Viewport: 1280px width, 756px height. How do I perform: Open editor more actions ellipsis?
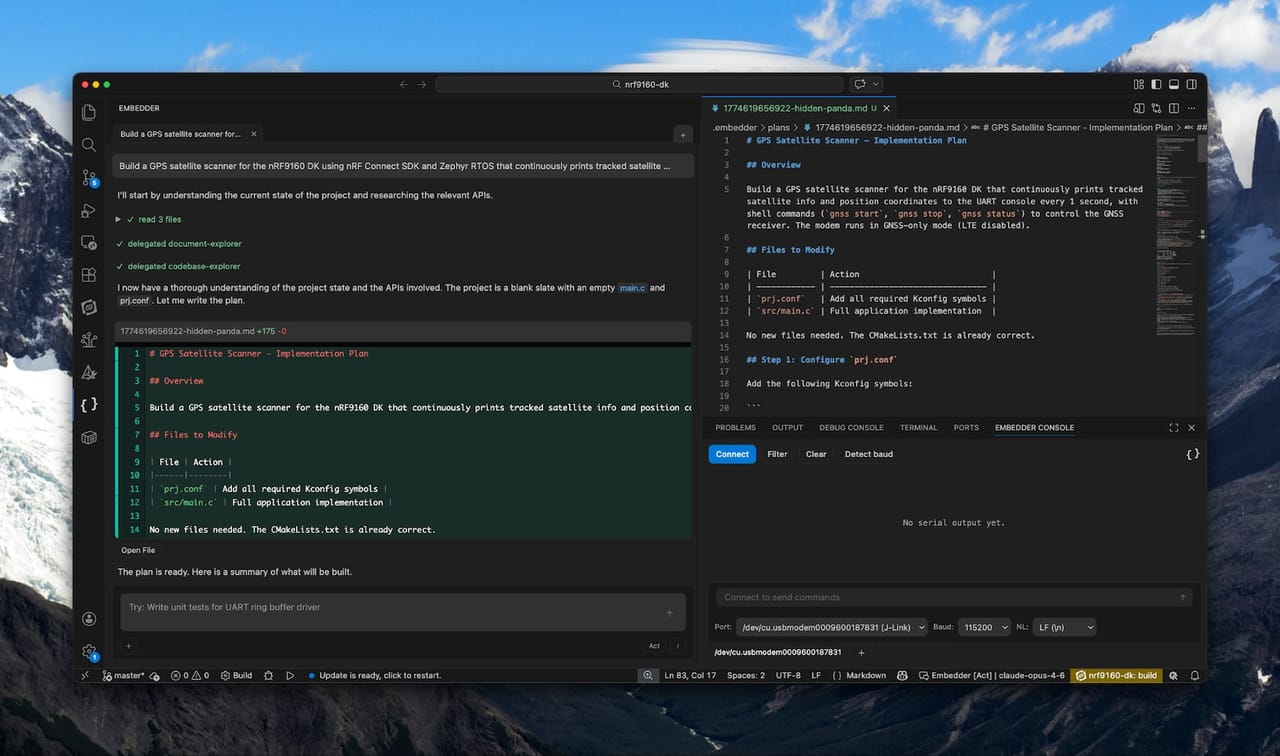point(1191,108)
